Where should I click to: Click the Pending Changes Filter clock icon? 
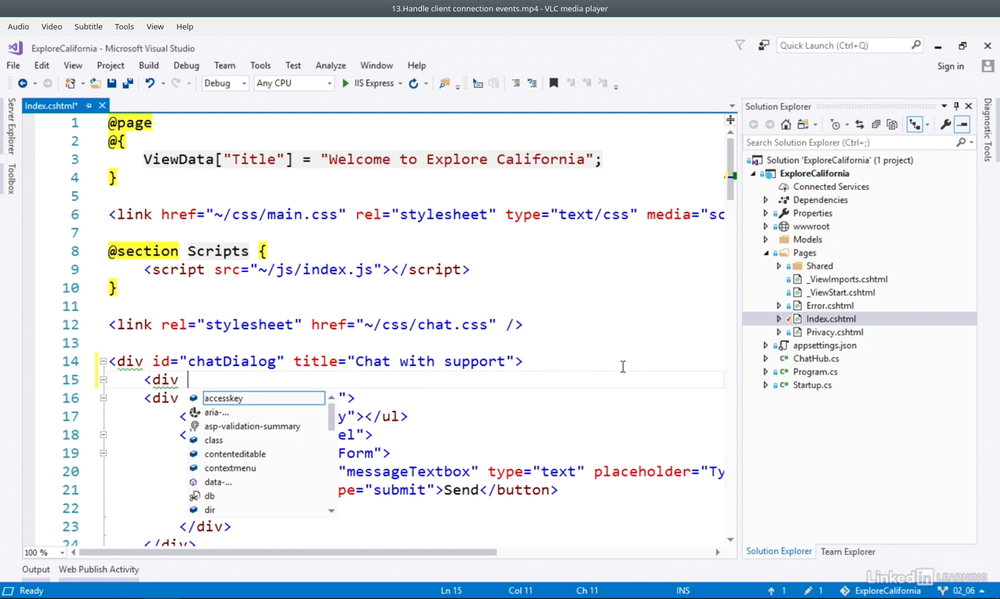click(x=835, y=124)
